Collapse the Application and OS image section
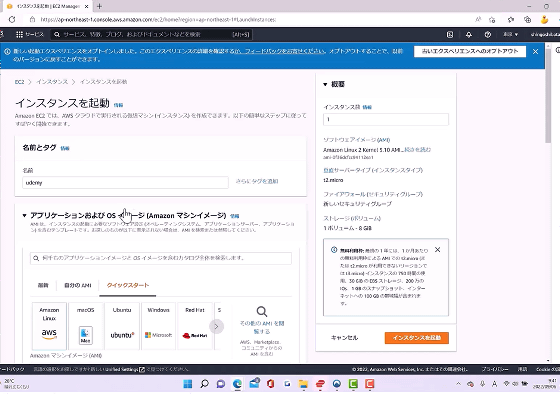The width and height of the screenshot is (560, 394). 24,215
